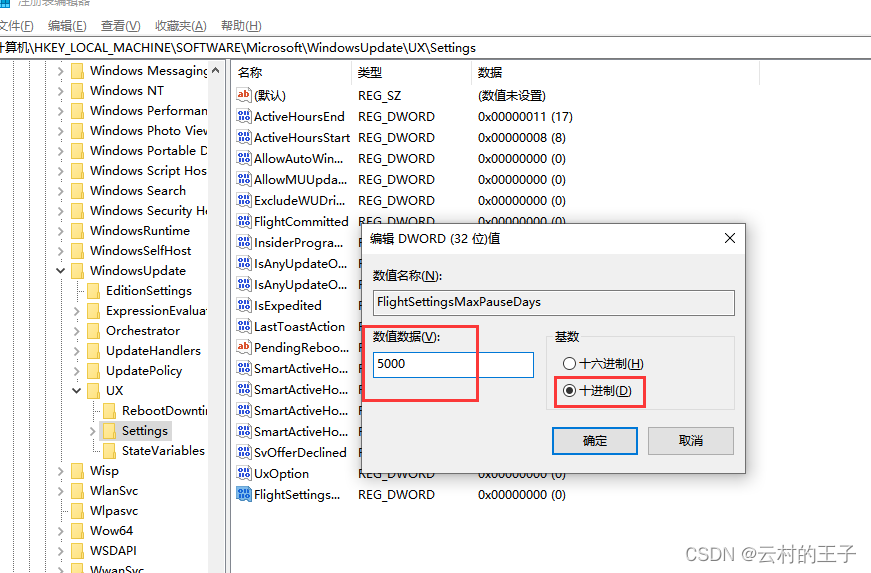
Task: Click the PendingReboo... string value icon
Action: click(x=244, y=347)
